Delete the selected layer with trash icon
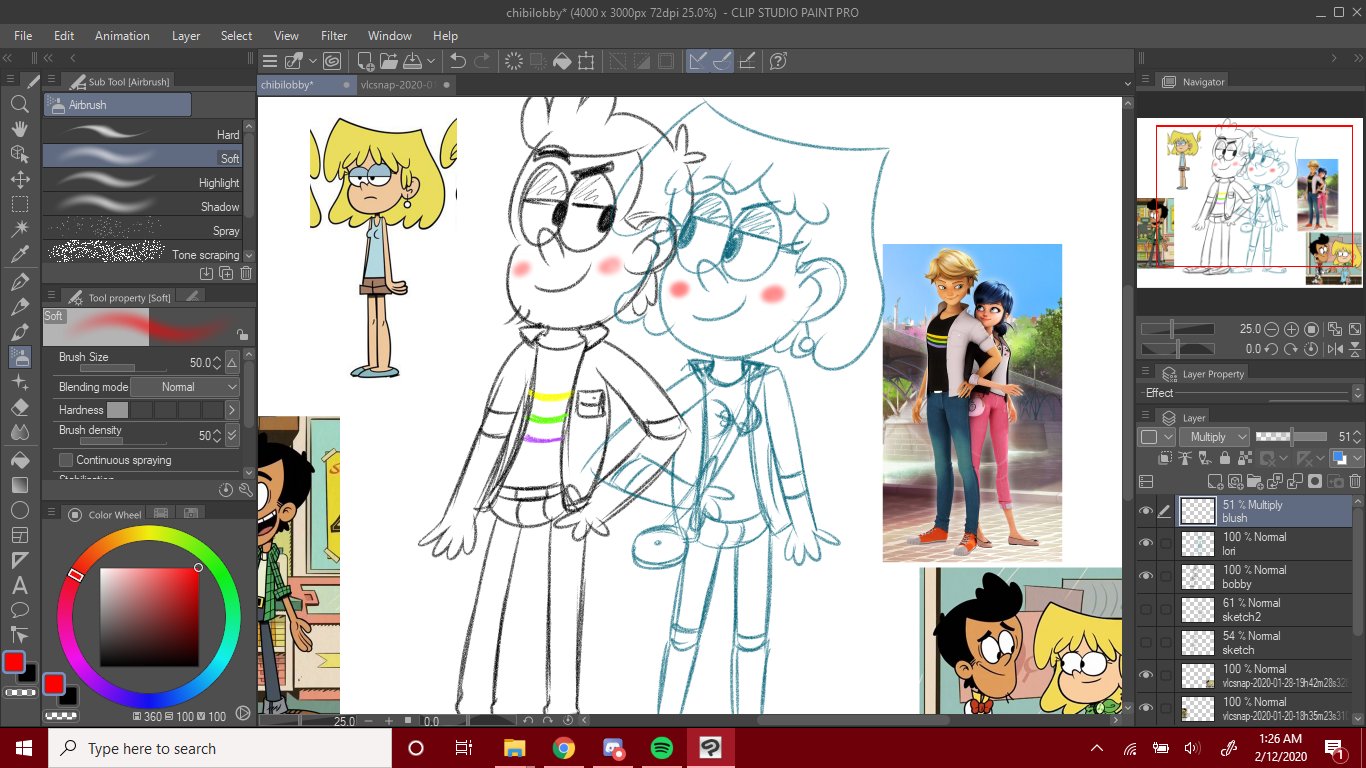The height and width of the screenshot is (768, 1366). coord(1356,481)
